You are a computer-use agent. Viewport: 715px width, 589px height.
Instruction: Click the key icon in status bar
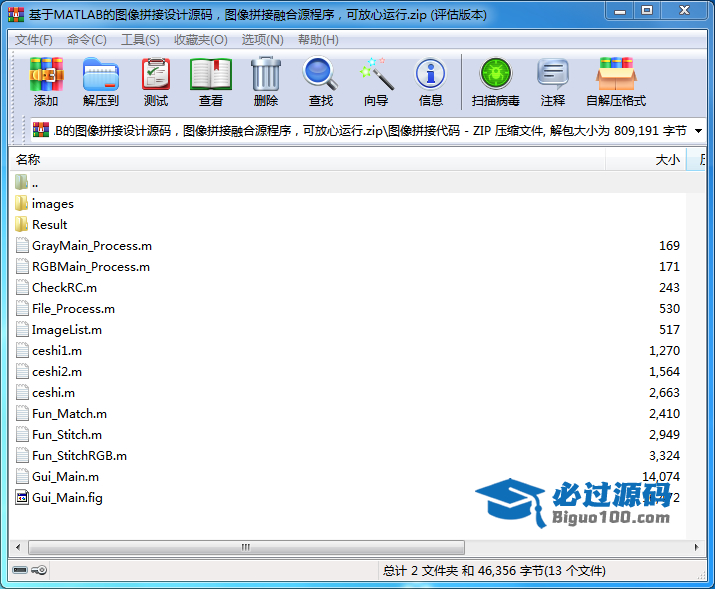39,570
